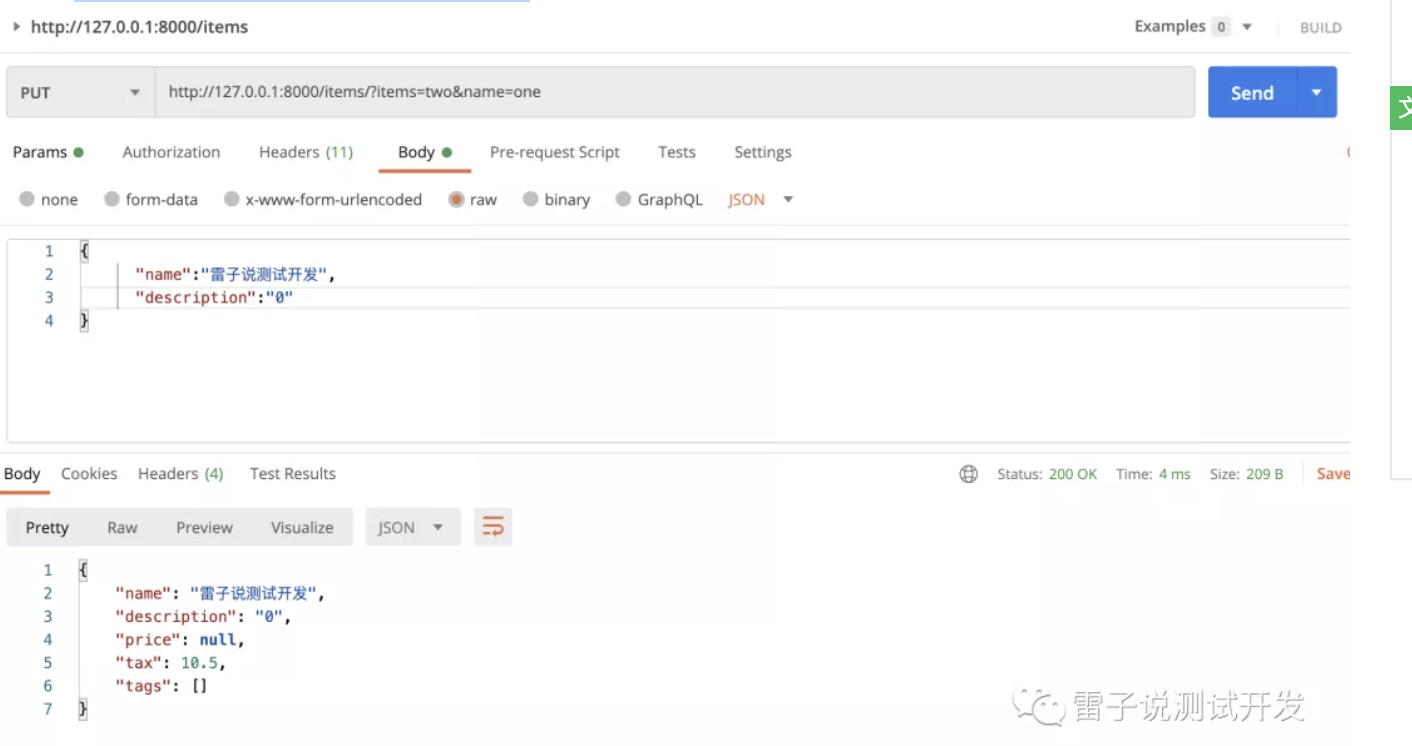1412x746 pixels.
Task: Open the response Headers (4) tab
Action: click(181, 474)
